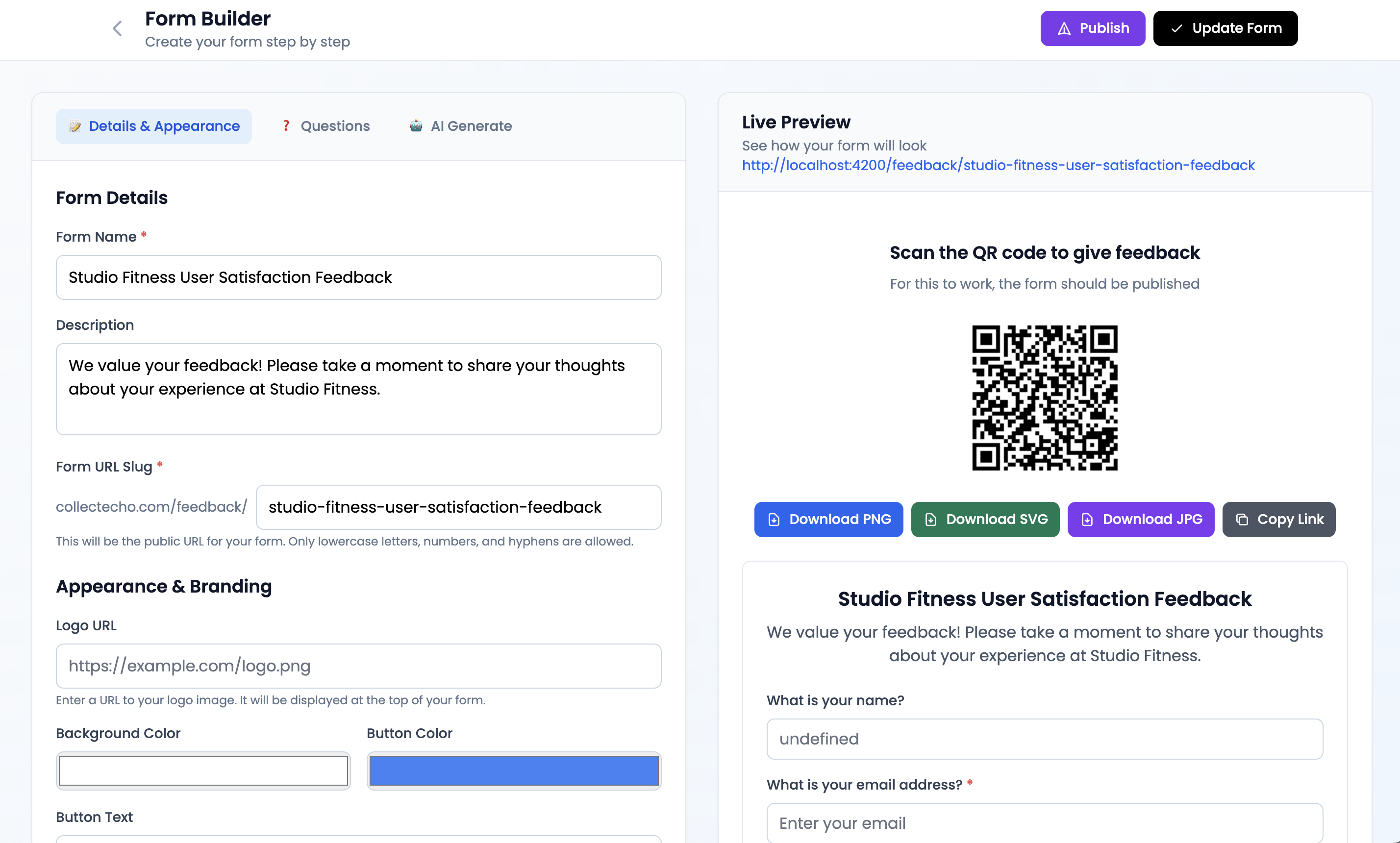The image size is (1400, 843).
Task: Click the file icon in Download JPG
Action: (1087, 520)
